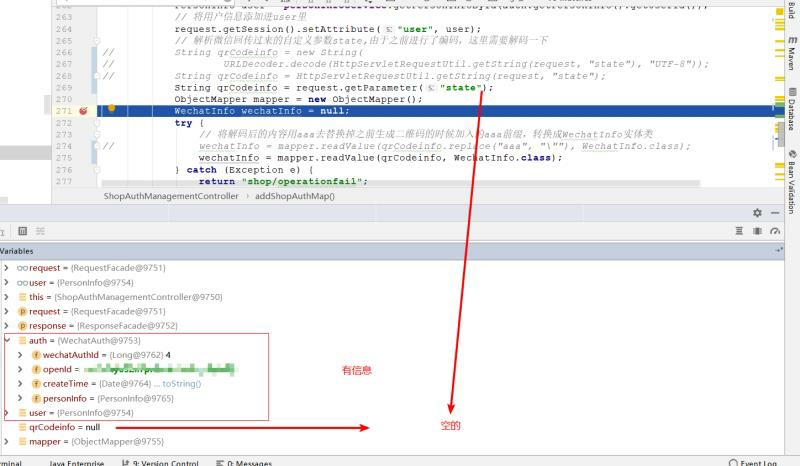The width and height of the screenshot is (800, 466).
Task: Click the Variables panel header
Action: tap(392, 251)
